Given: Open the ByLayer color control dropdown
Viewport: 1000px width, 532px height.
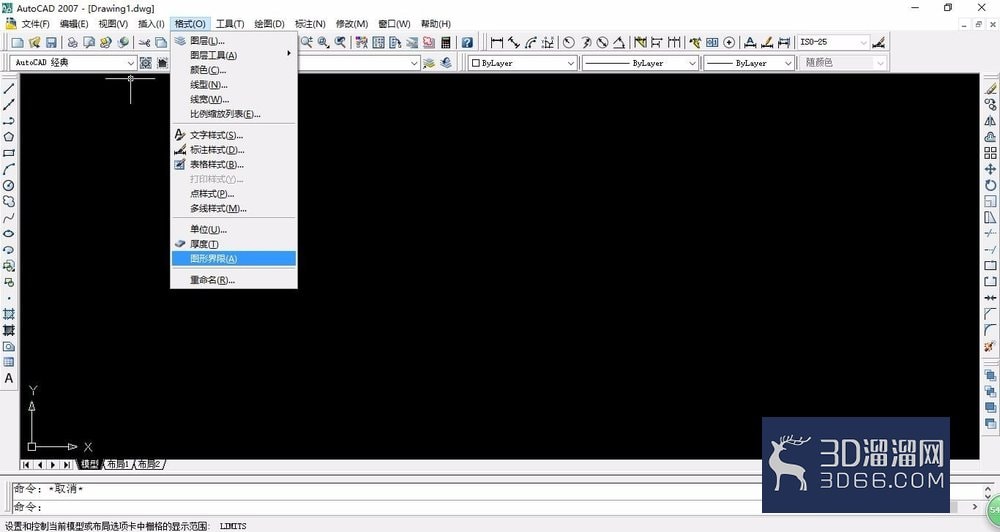Looking at the screenshot, I should [571, 63].
